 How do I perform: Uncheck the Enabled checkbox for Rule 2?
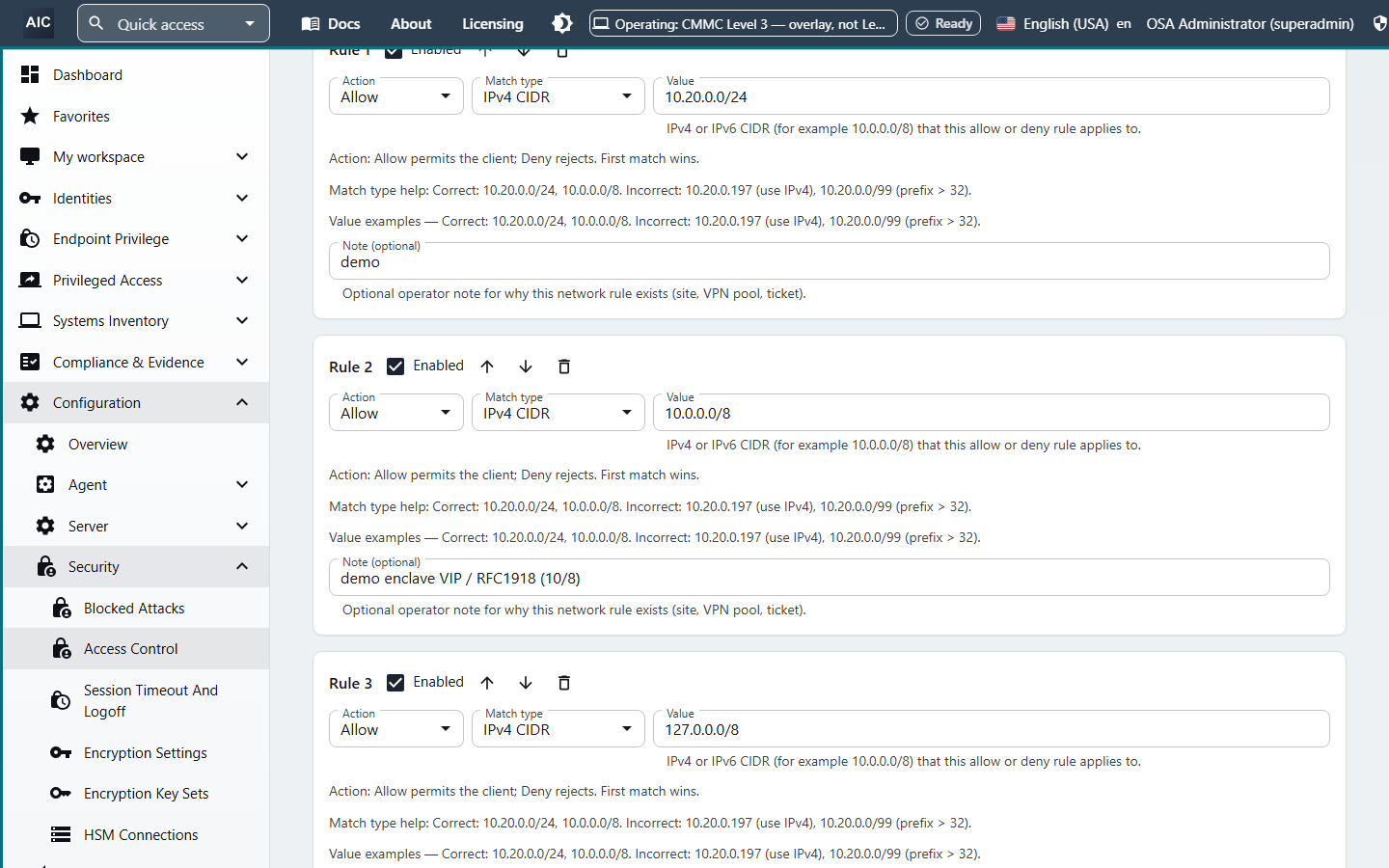click(x=395, y=366)
